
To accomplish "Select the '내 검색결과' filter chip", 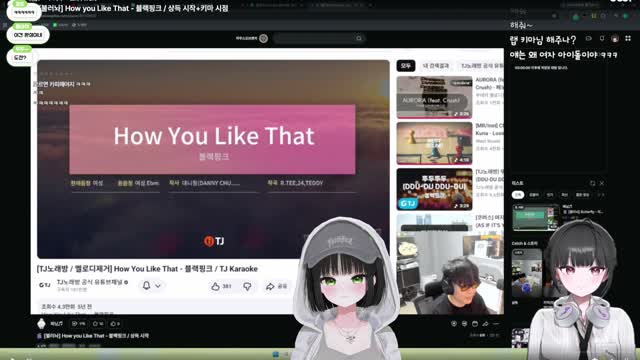I will [x=436, y=66].
